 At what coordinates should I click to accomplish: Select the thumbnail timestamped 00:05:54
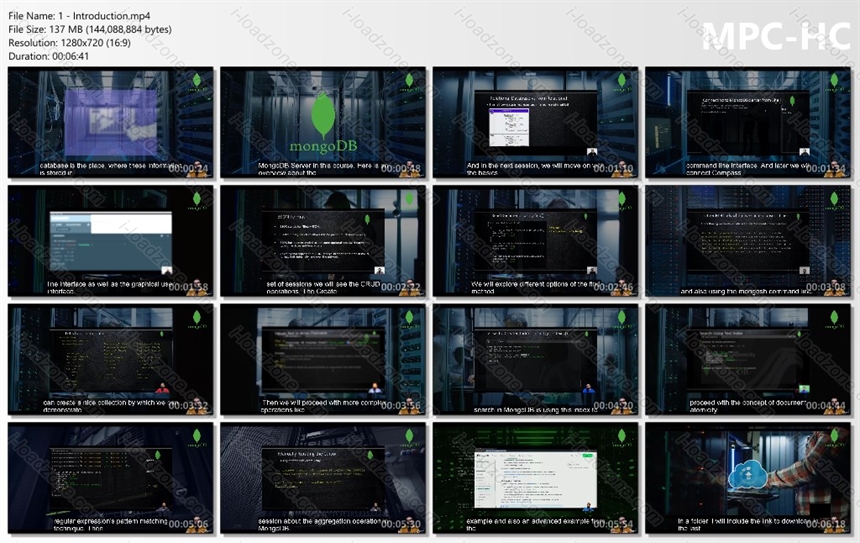[536, 478]
